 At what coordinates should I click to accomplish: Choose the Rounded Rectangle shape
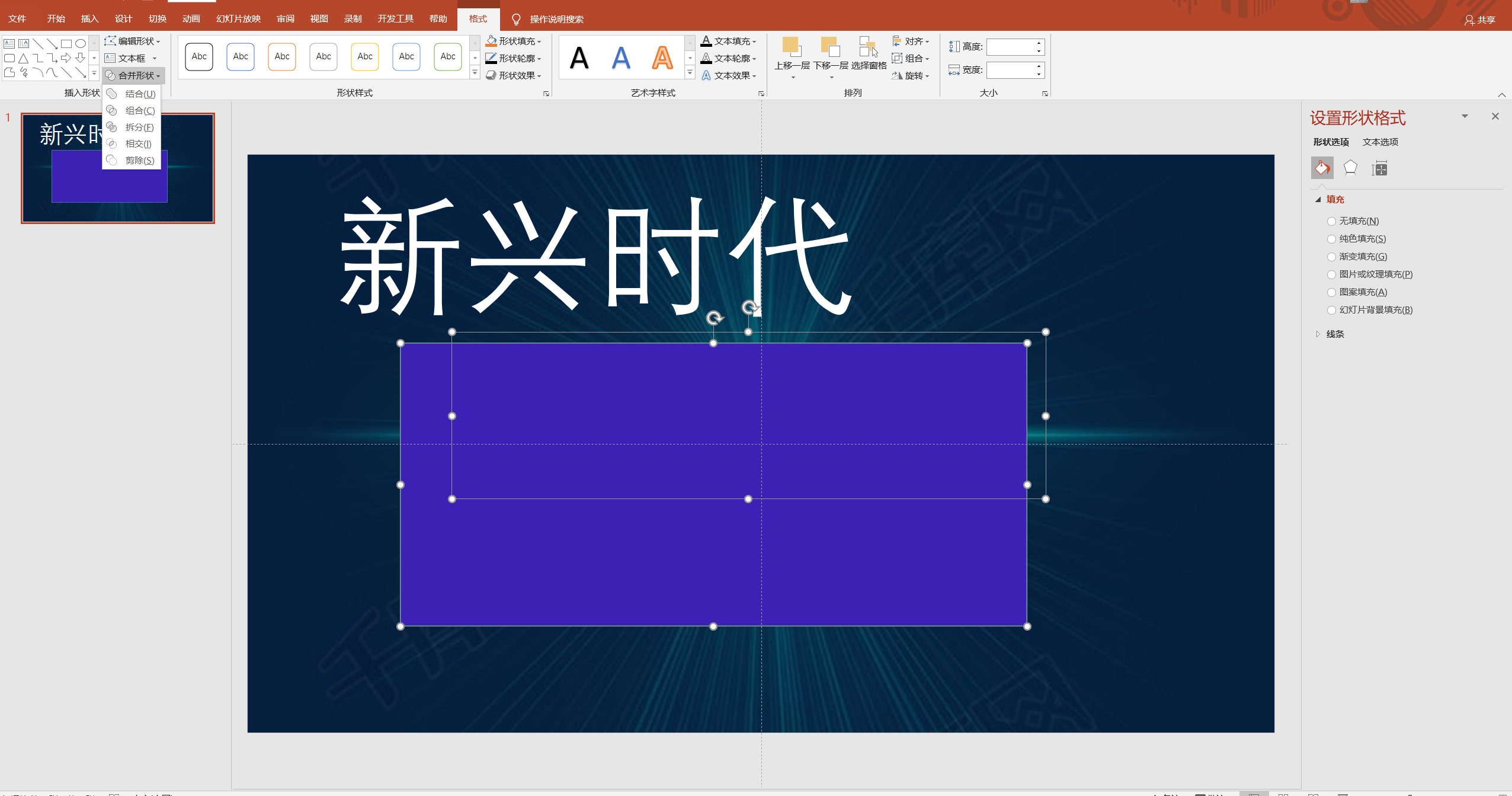tap(9, 58)
